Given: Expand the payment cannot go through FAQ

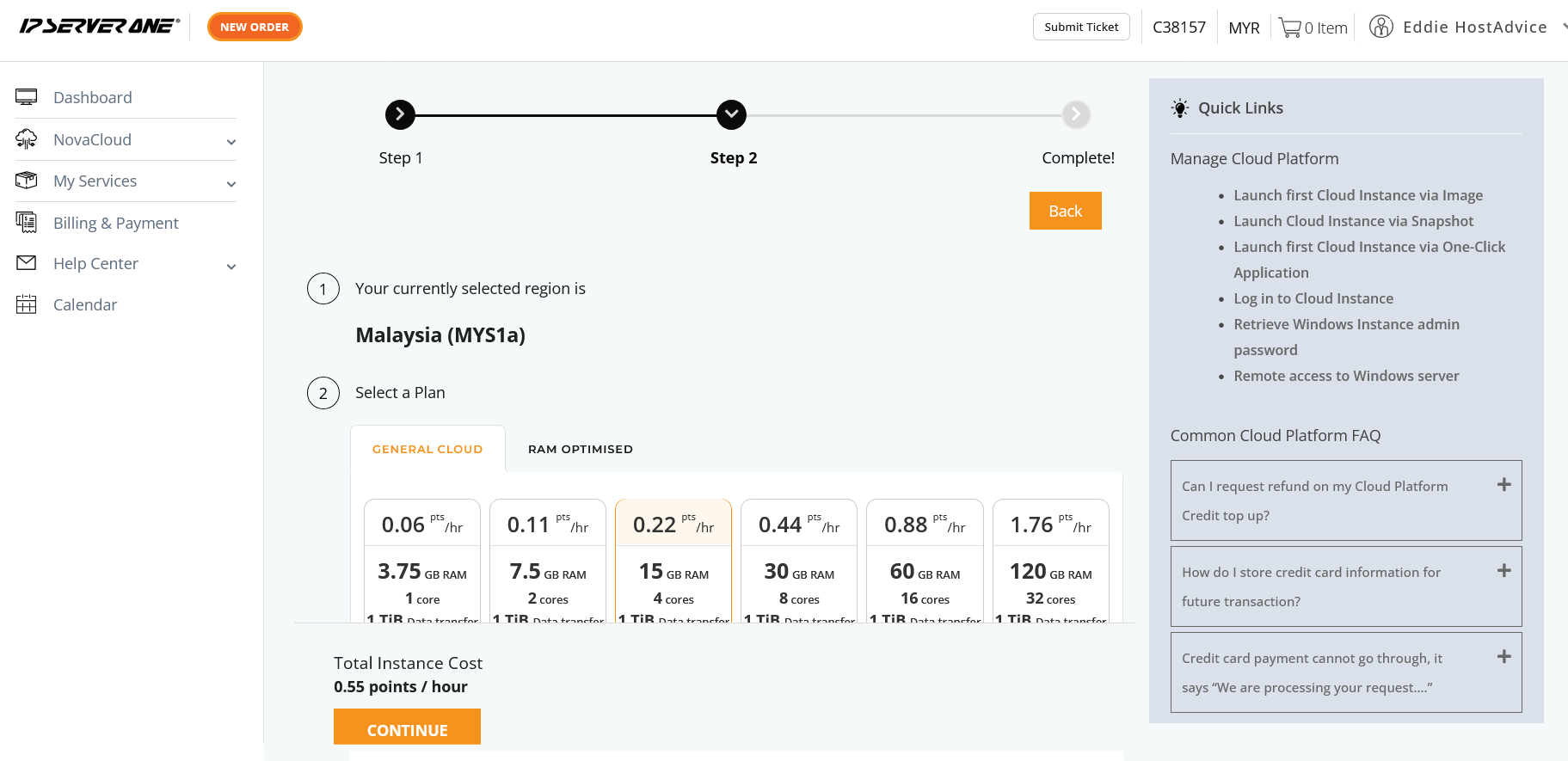Looking at the screenshot, I should coord(1504,657).
